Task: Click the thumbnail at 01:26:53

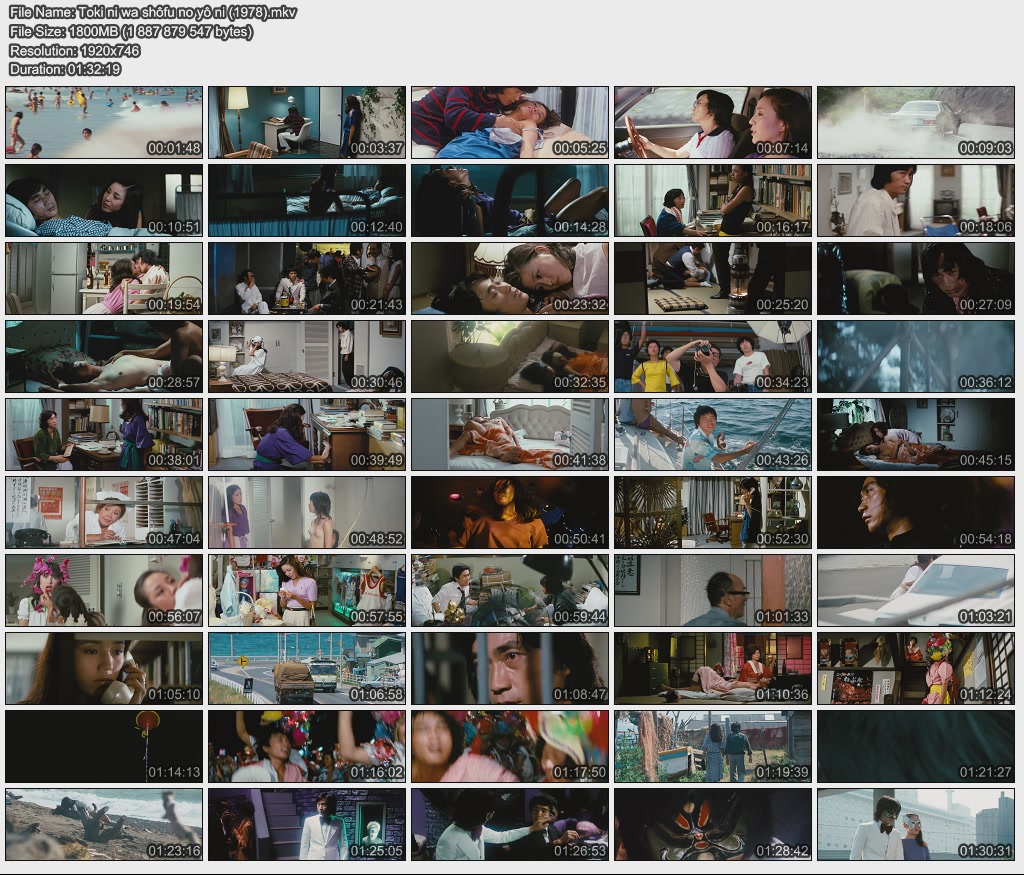Action: pos(510,824)
